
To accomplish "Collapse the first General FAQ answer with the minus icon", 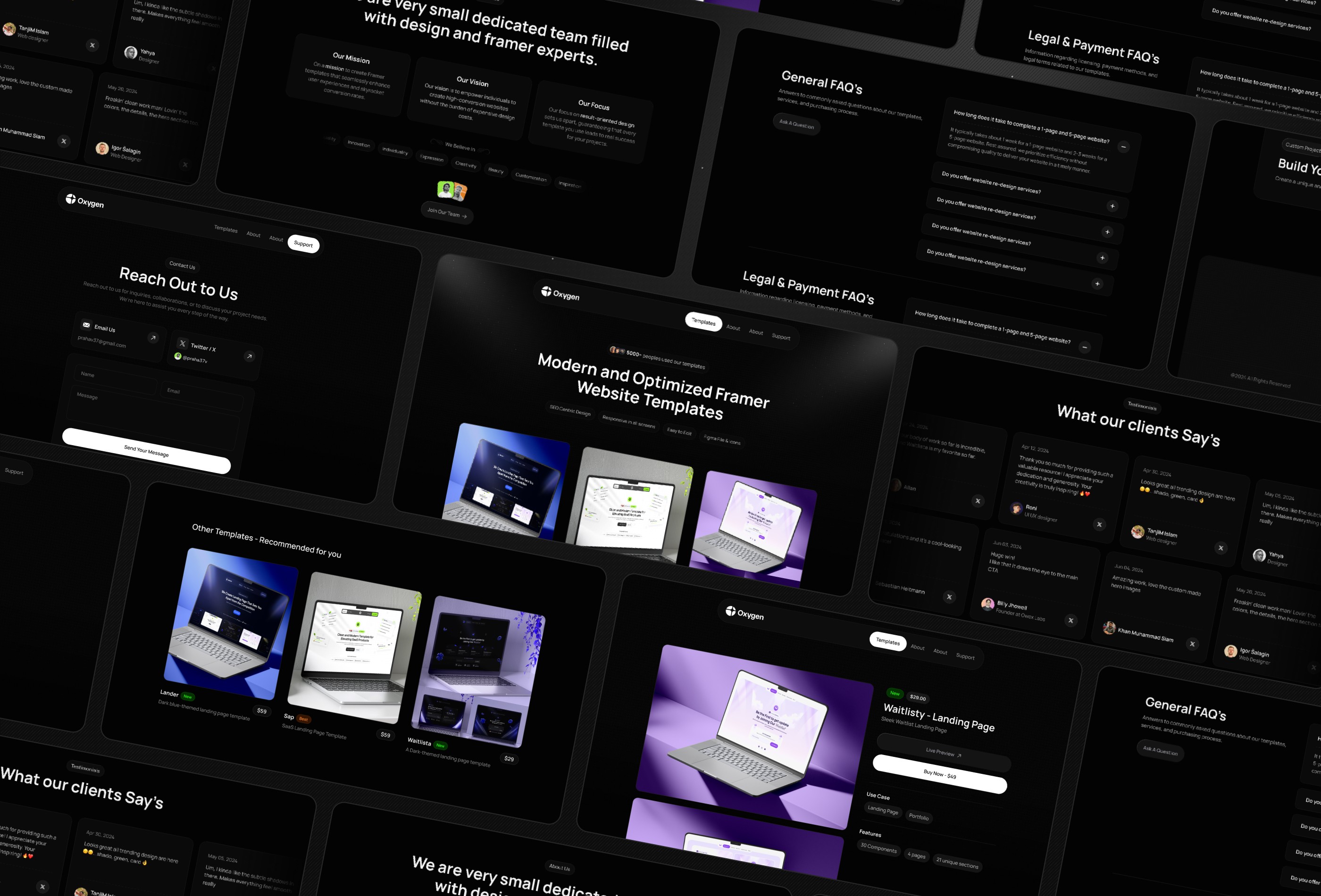I will pyautogui.click(x=1123, y=147).
